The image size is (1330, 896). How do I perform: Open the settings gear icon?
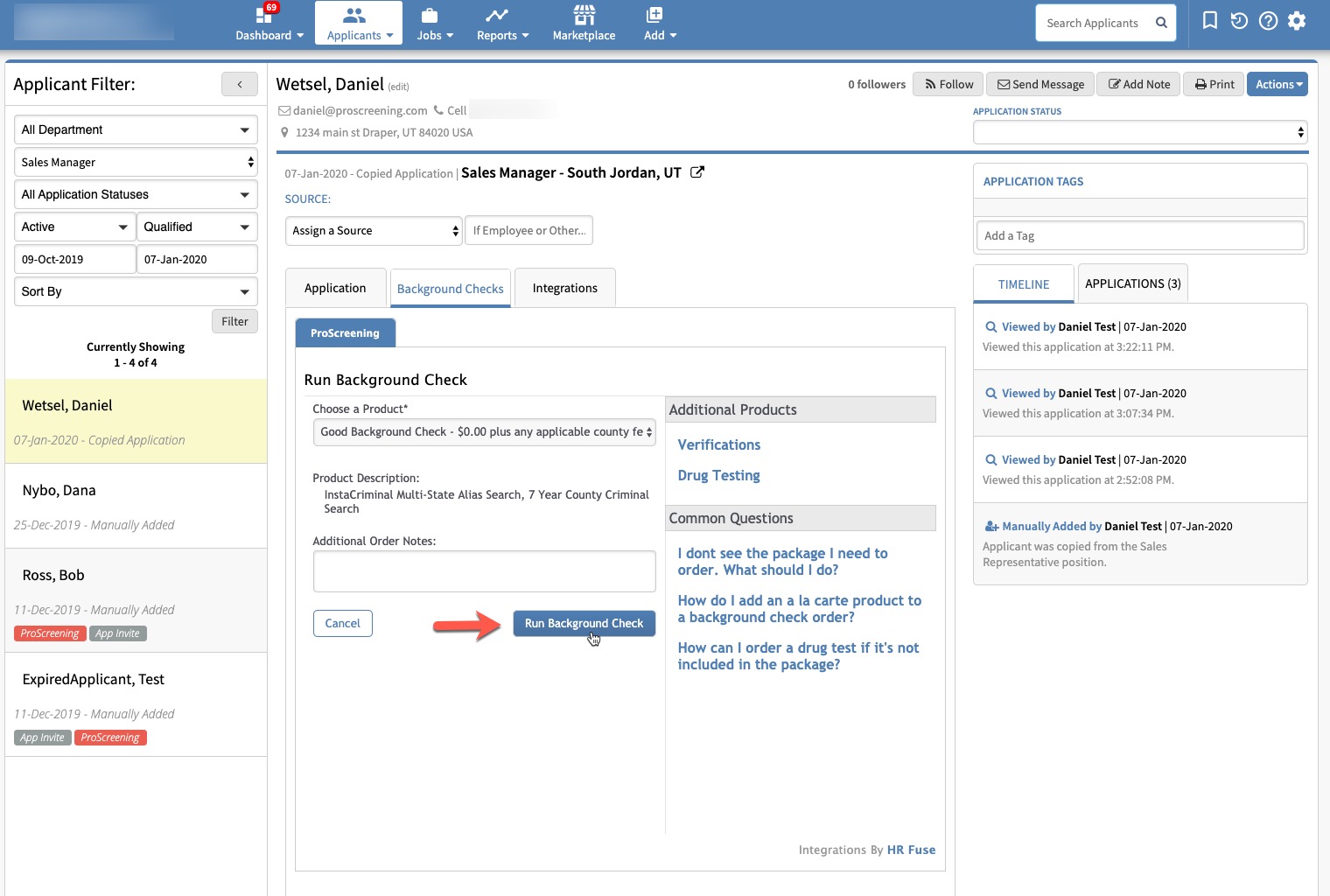(1297, 21)
